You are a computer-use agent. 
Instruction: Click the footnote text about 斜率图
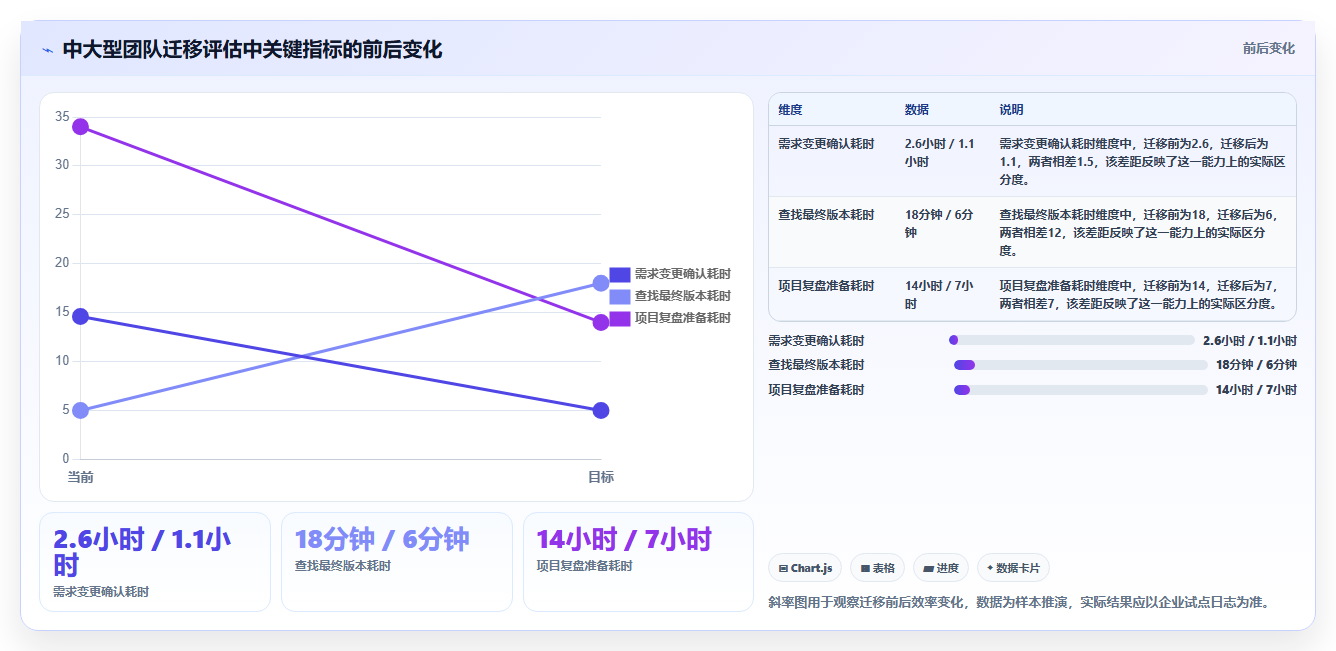tap(1018, 602)
